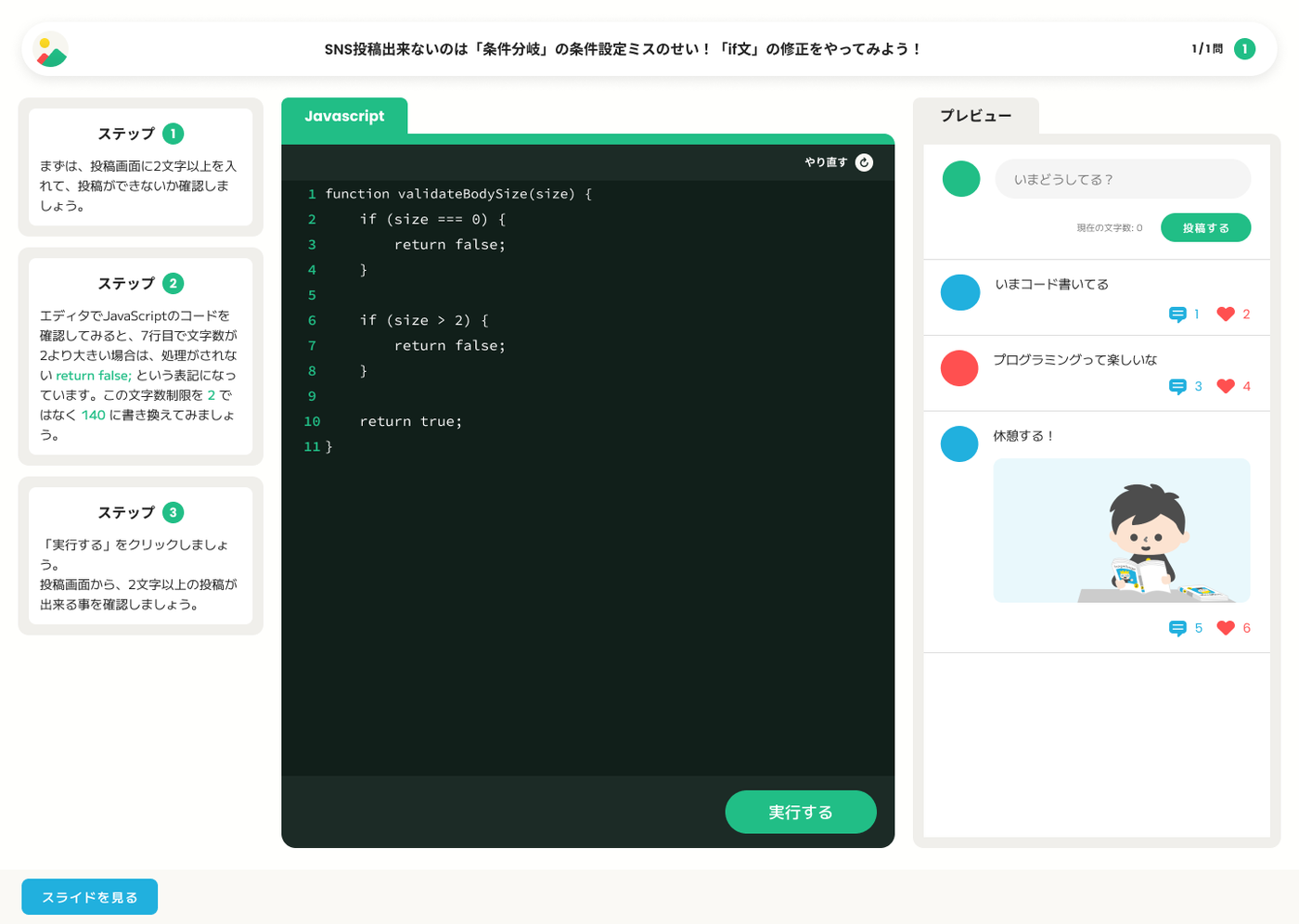
Task: Select the Javascript editor tab
Action: pyautogui.click(x=344, y=116)
